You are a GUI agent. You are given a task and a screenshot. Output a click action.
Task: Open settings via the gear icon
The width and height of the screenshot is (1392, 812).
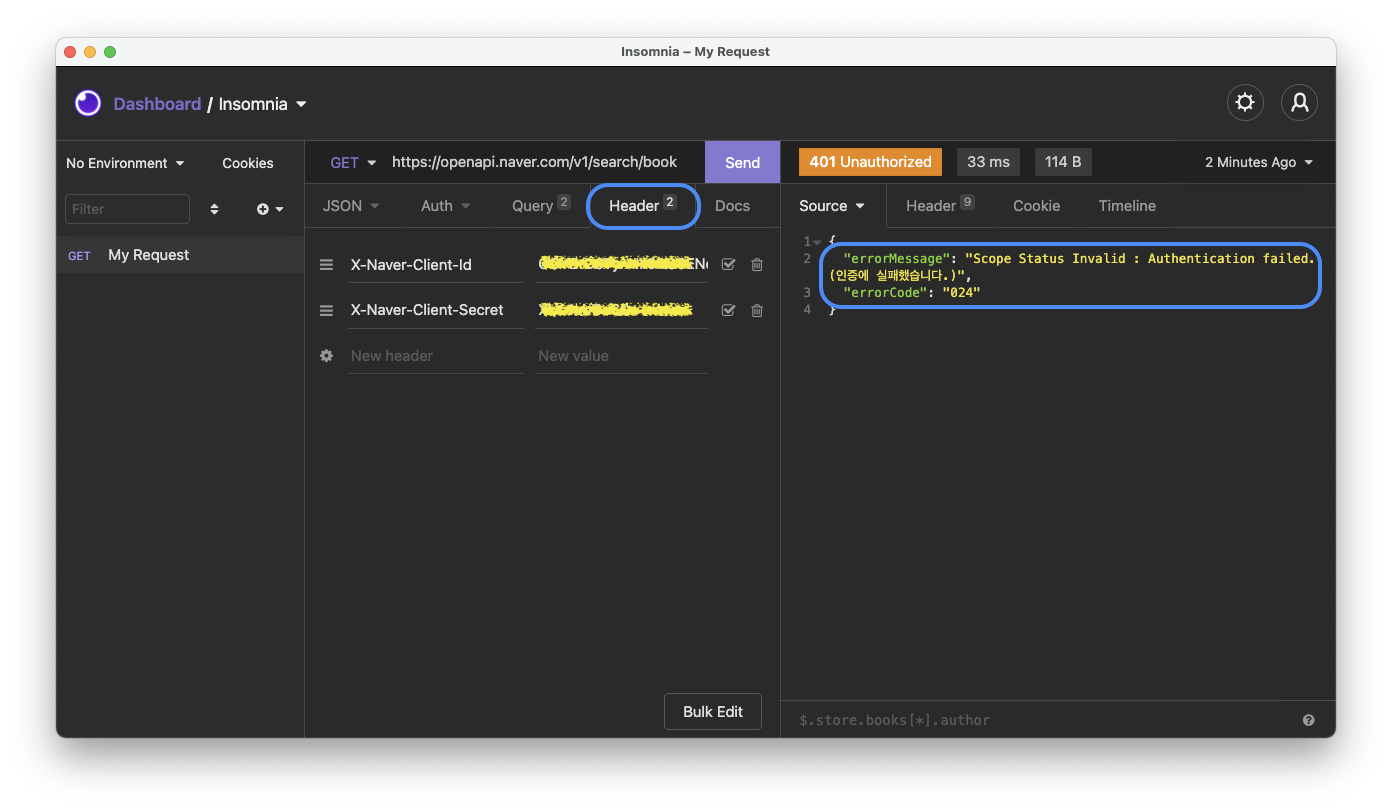coord(1245,102)
